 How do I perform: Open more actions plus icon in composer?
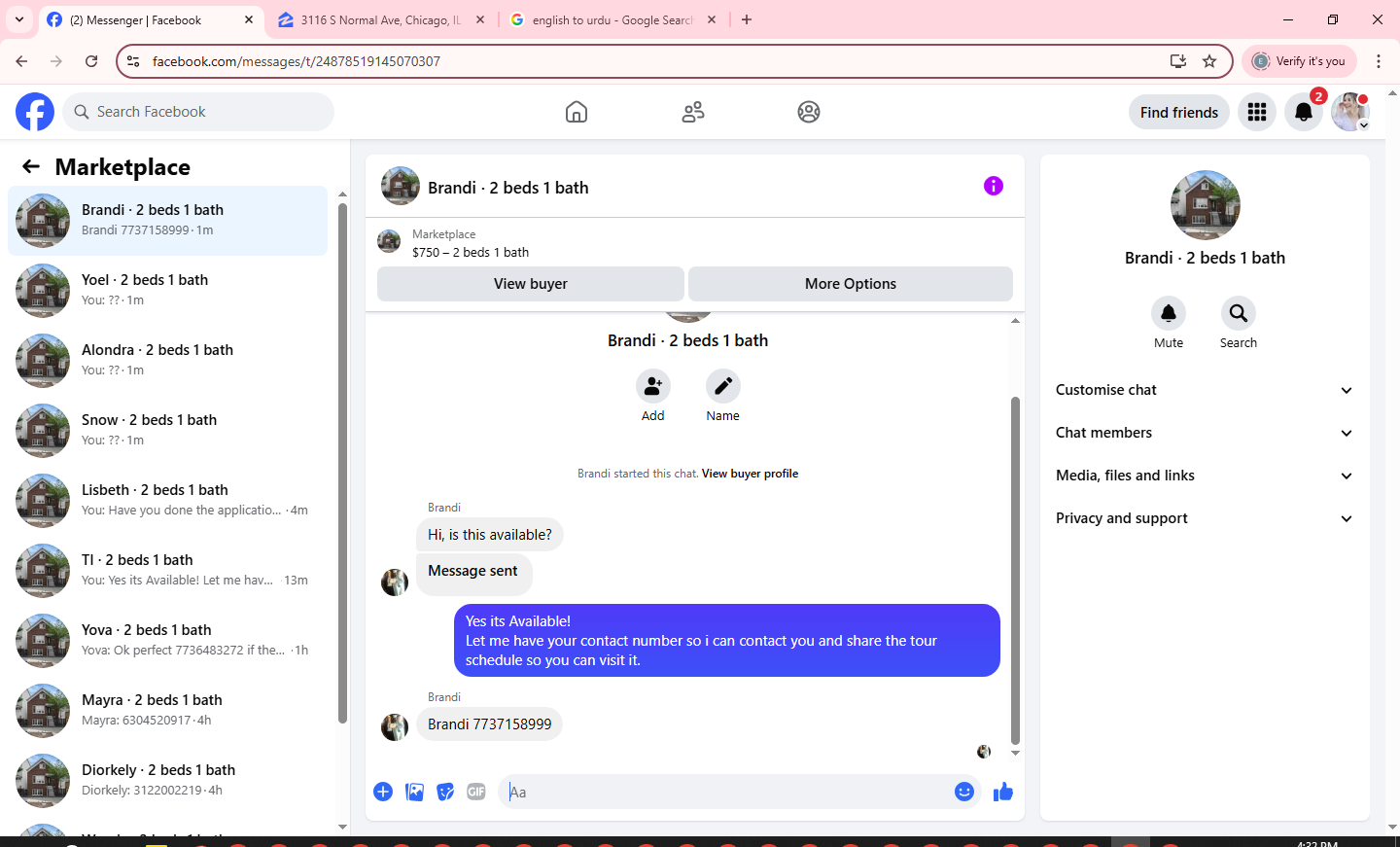(x=383, y=792)
